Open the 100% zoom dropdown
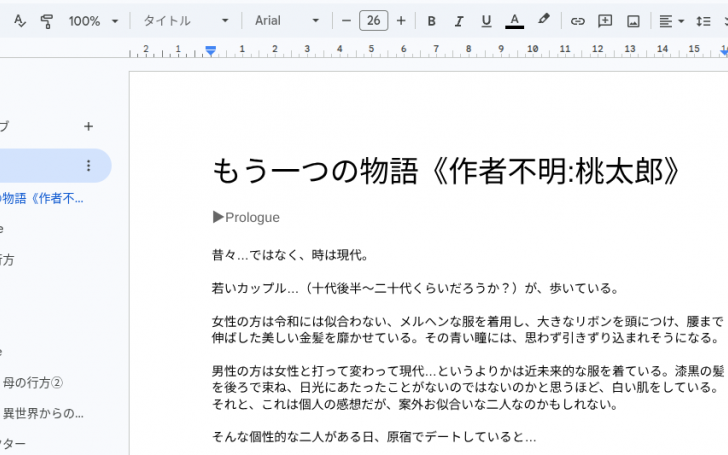 point(93,21)
